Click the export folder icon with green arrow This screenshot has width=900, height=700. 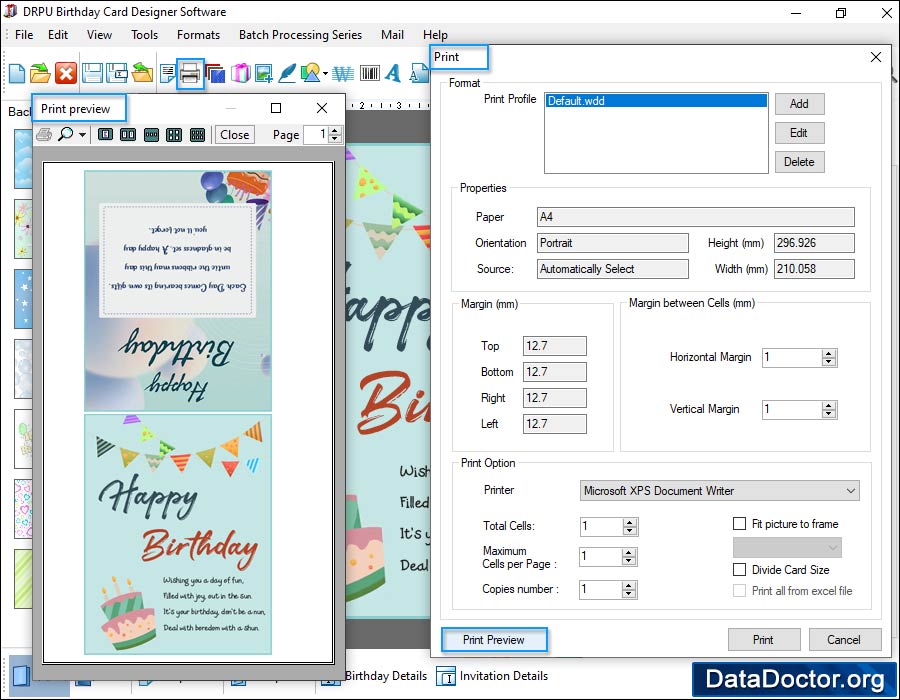tap(142, 73)
